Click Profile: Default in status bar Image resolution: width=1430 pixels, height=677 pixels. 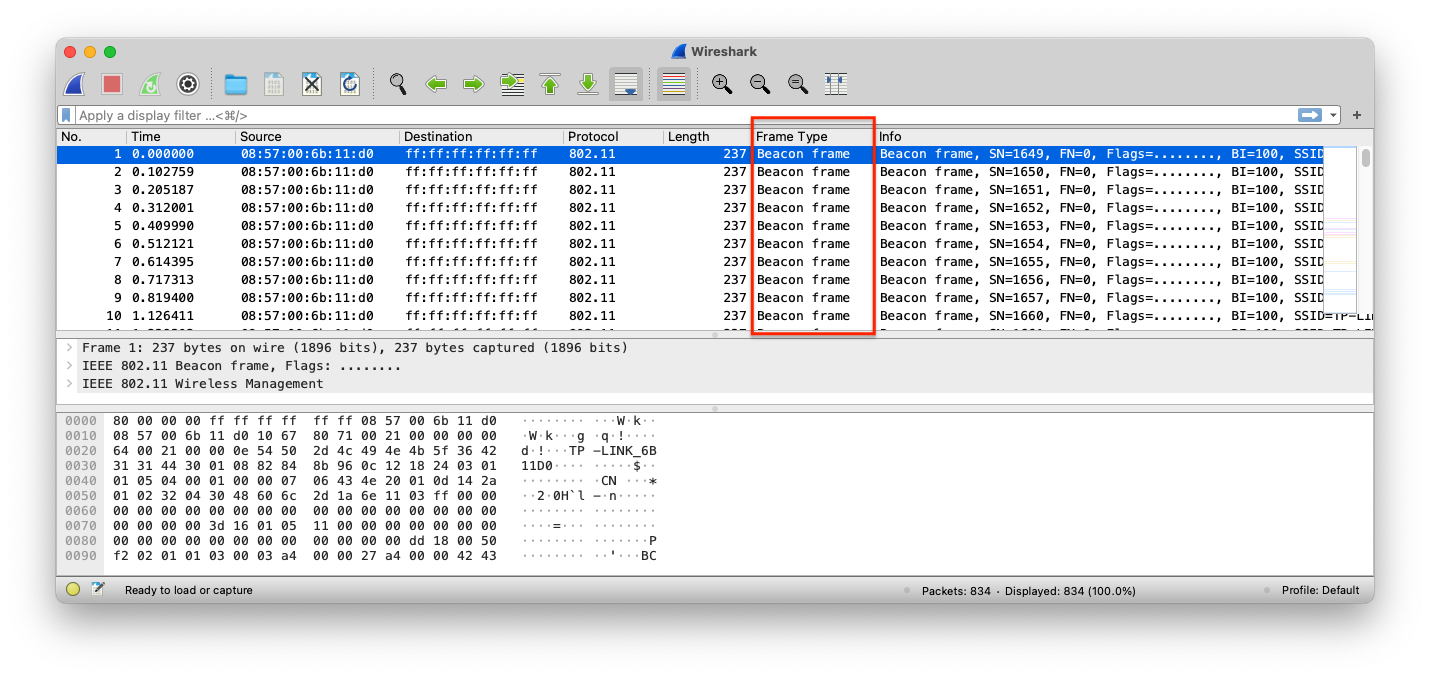1320,591
